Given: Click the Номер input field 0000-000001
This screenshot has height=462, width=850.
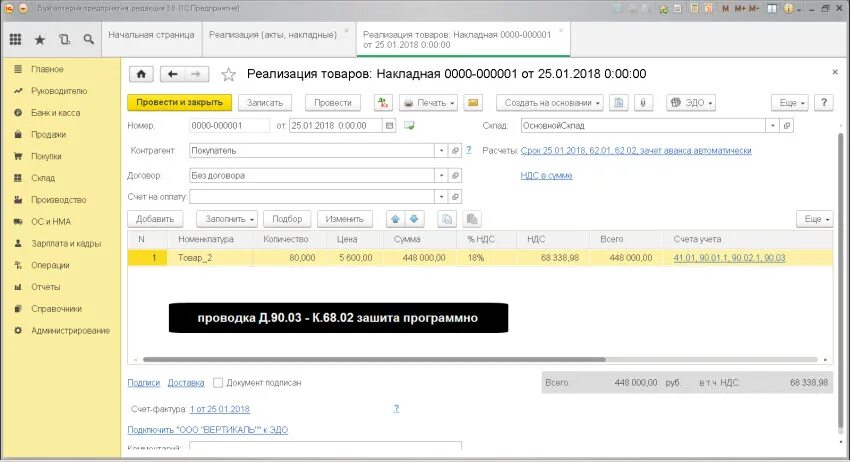Looking at the screenshot, I should pos(229,126).
